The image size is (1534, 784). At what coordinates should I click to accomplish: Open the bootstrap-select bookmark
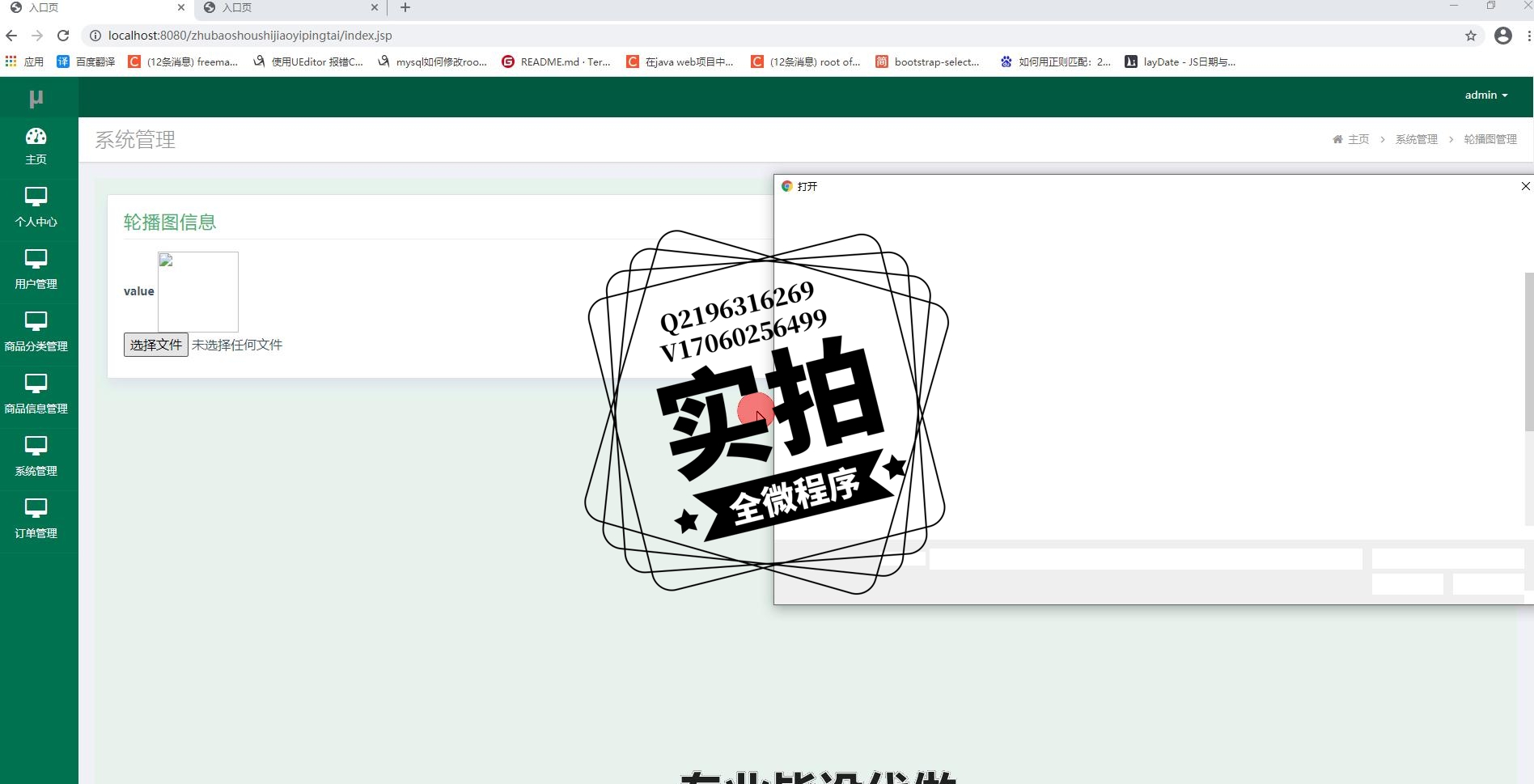928,61
